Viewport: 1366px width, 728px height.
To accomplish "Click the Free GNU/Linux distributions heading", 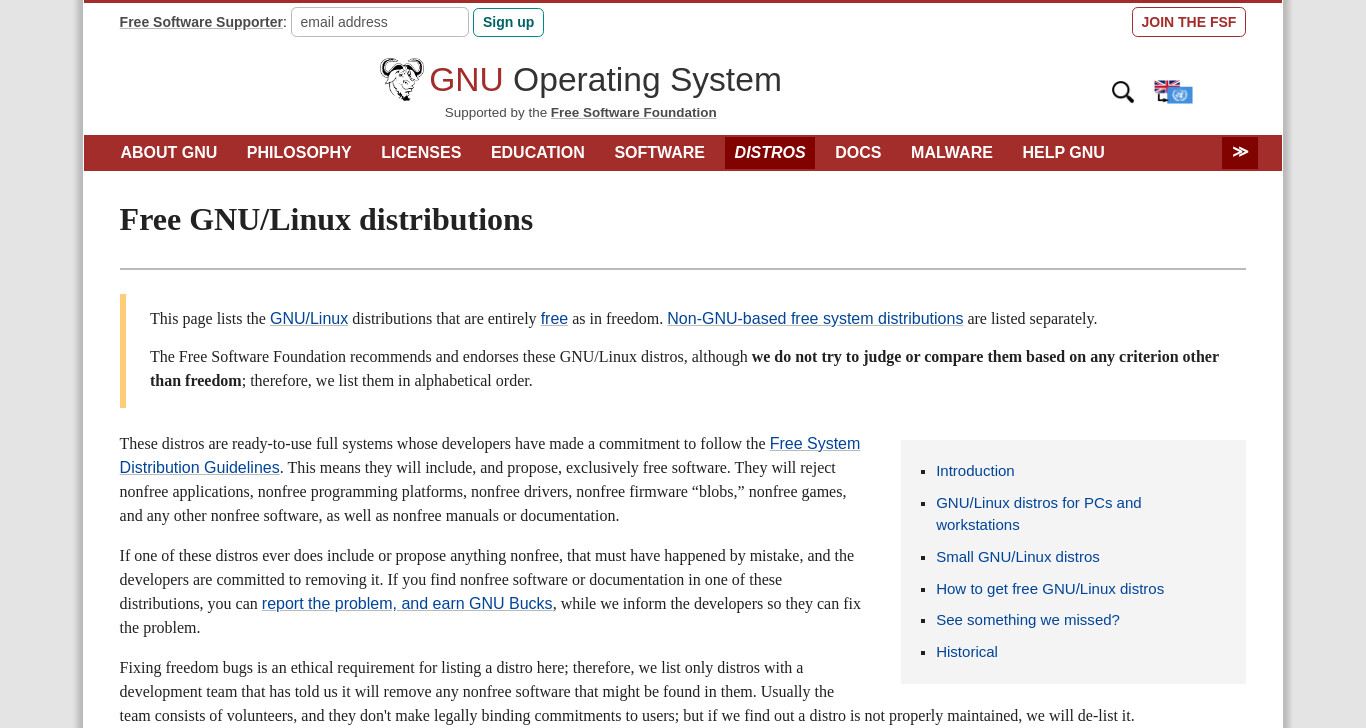I will click(326, 219).
